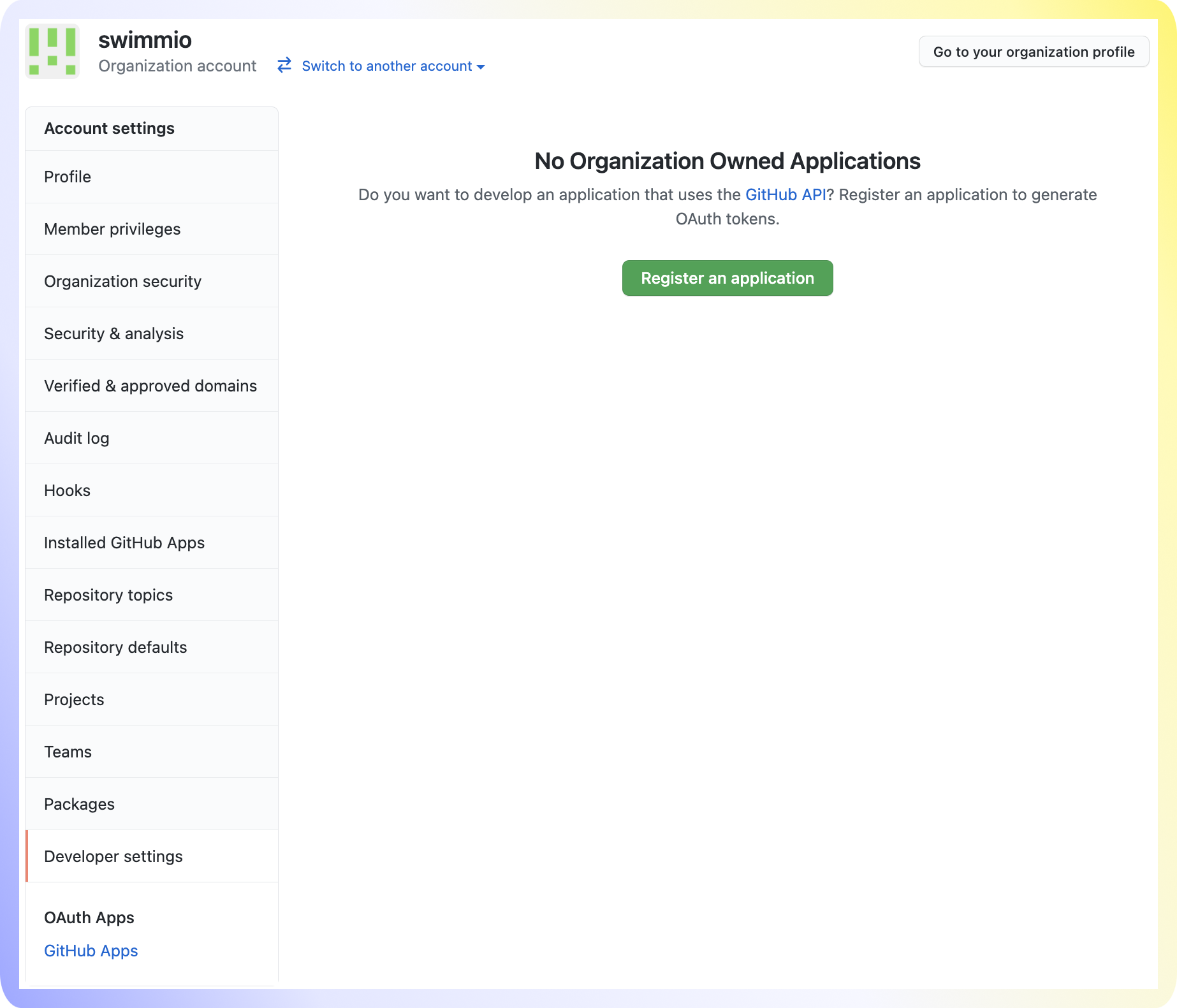Screen dimensions: 1177x1008
Task: Open Security & analysis settings
Action: pos(152,333)
